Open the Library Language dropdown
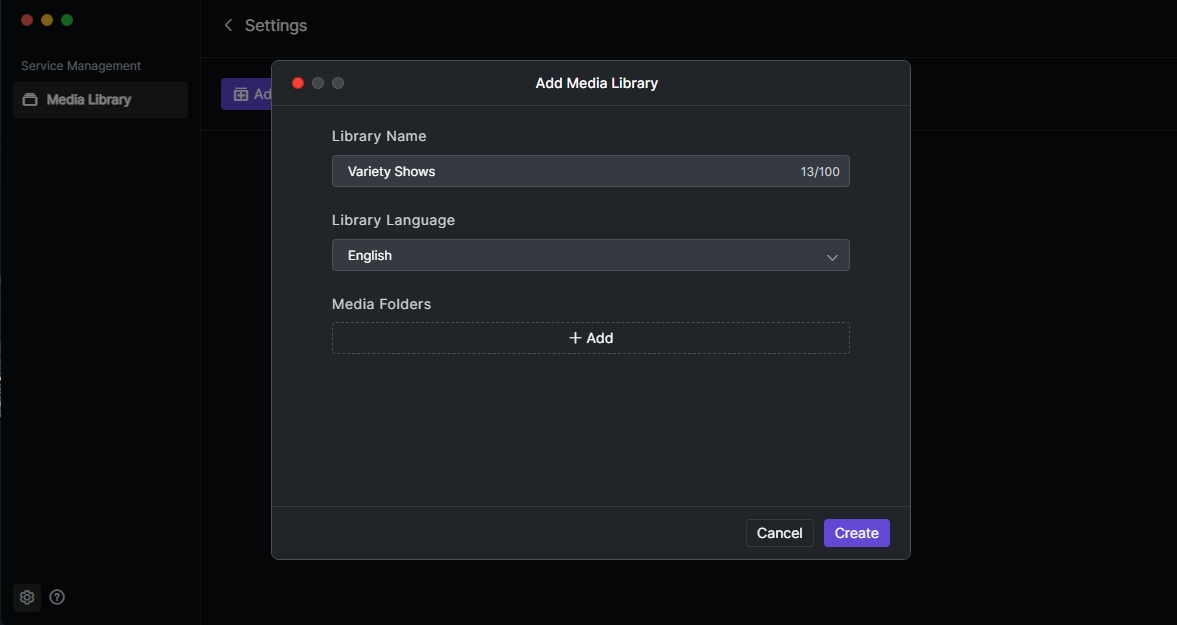 pos(590,255)
